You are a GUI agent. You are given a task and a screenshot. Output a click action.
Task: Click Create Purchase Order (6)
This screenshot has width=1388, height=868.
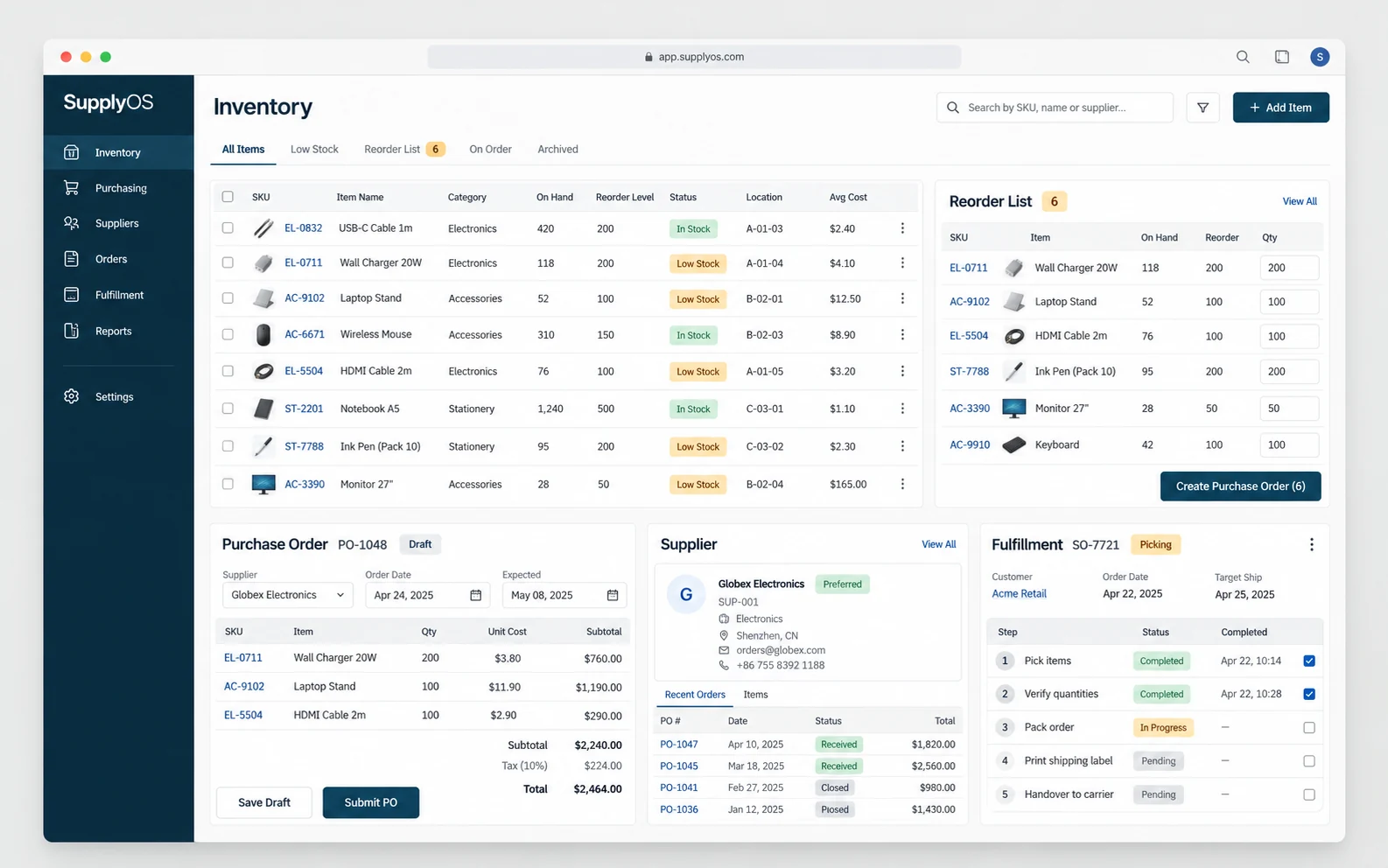tap(1240, 486)
